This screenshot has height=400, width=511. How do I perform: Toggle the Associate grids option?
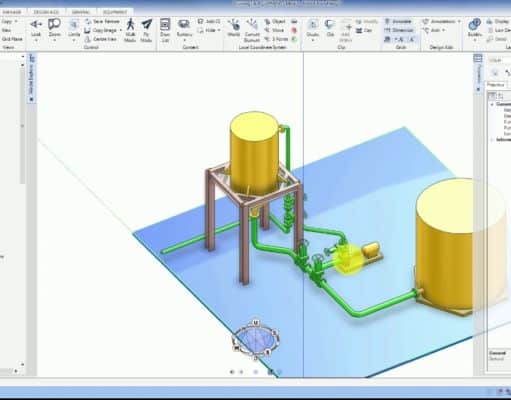tap(398, 21)
